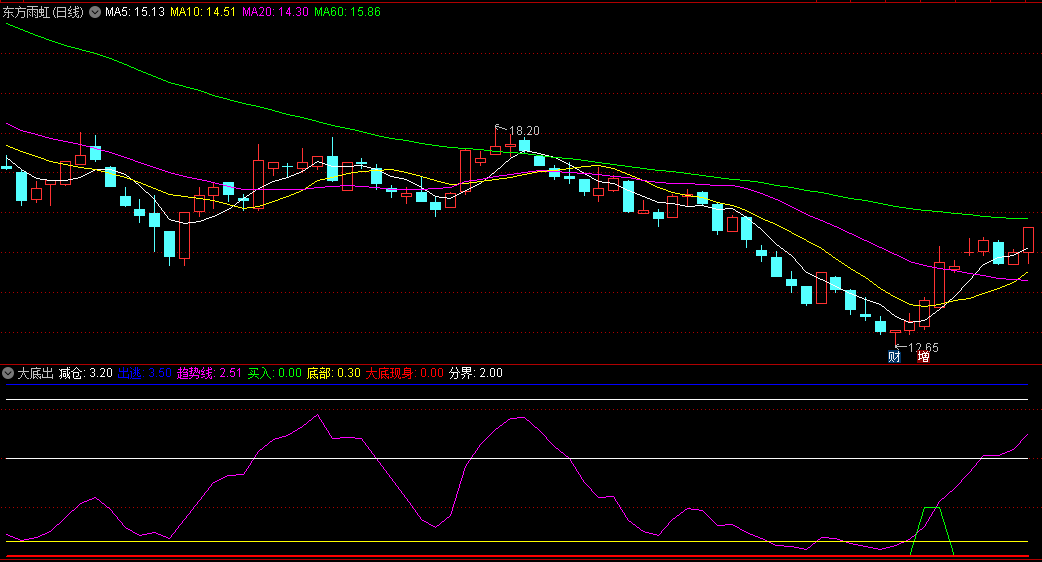
Task: Select the green 买入: 0.00 label
Action: click(275, 373)
